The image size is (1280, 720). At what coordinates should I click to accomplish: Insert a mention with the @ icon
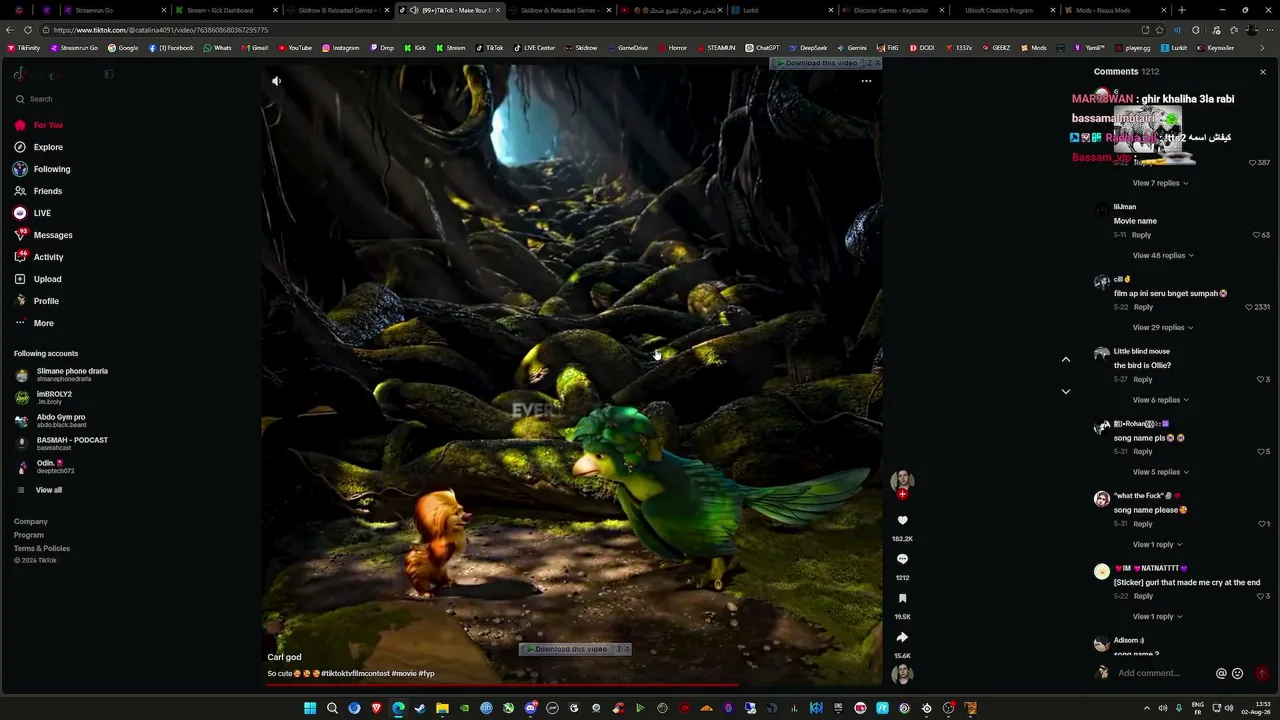1221,674
